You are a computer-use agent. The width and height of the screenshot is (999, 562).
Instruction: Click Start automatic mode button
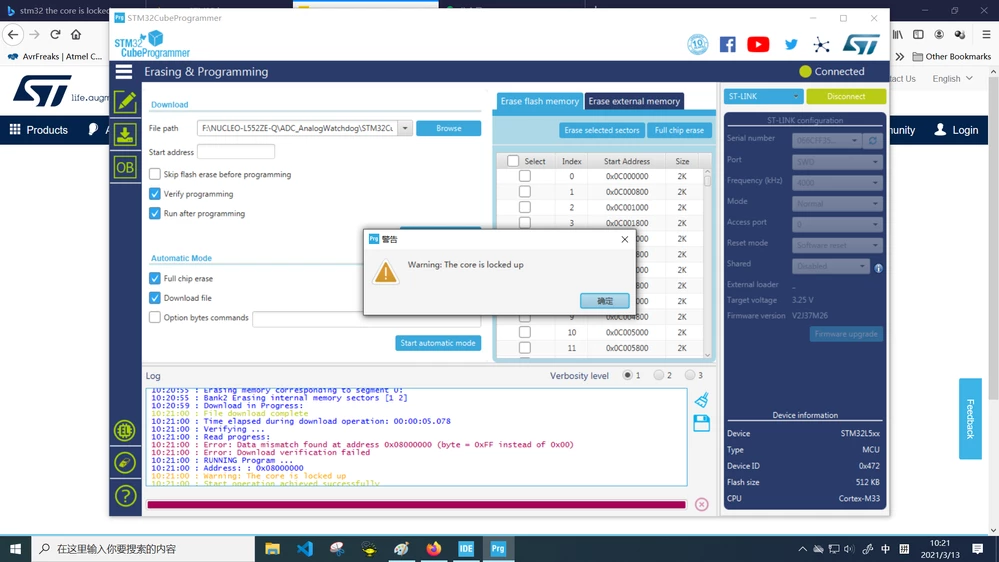point(438,343)
